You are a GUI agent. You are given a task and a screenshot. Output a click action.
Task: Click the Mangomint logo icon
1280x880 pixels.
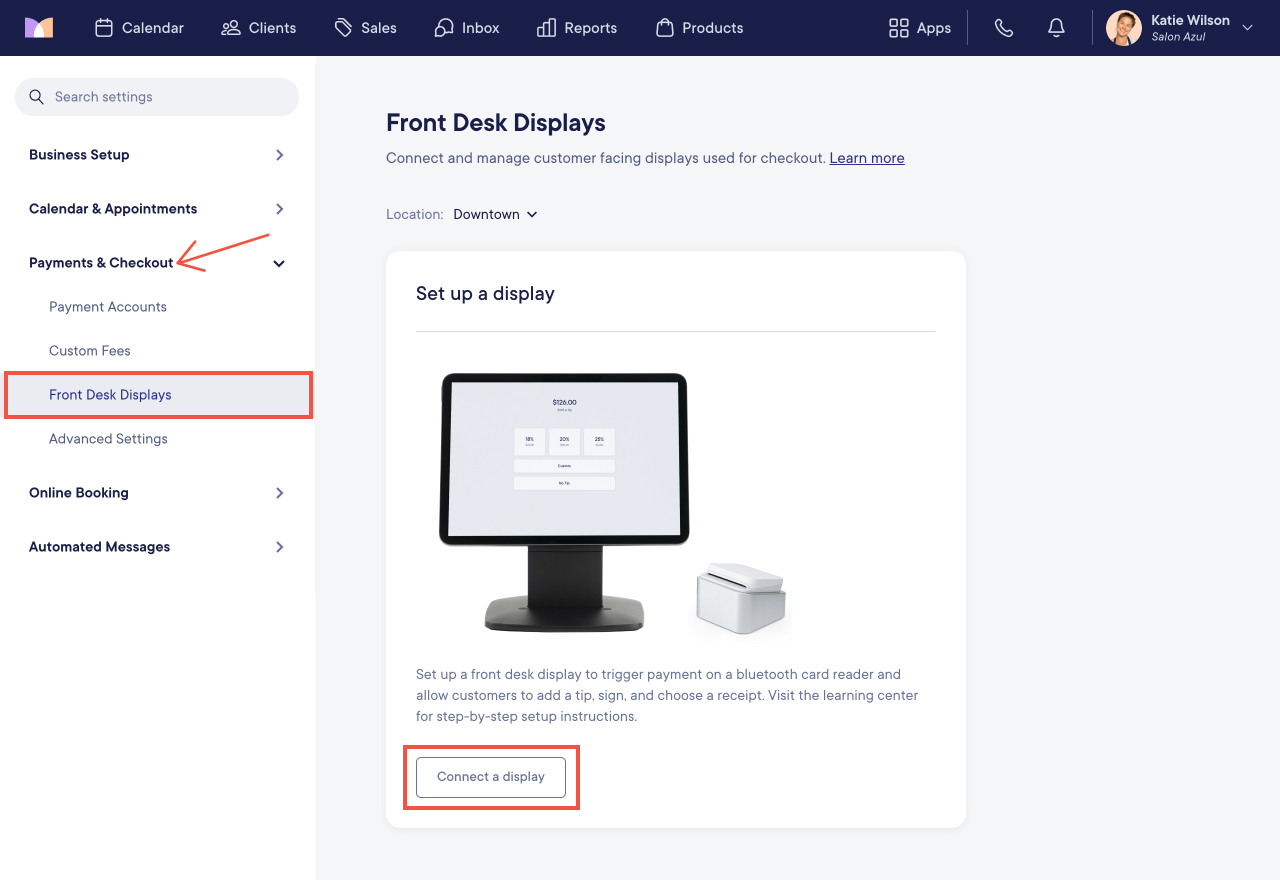pos(39,28)
